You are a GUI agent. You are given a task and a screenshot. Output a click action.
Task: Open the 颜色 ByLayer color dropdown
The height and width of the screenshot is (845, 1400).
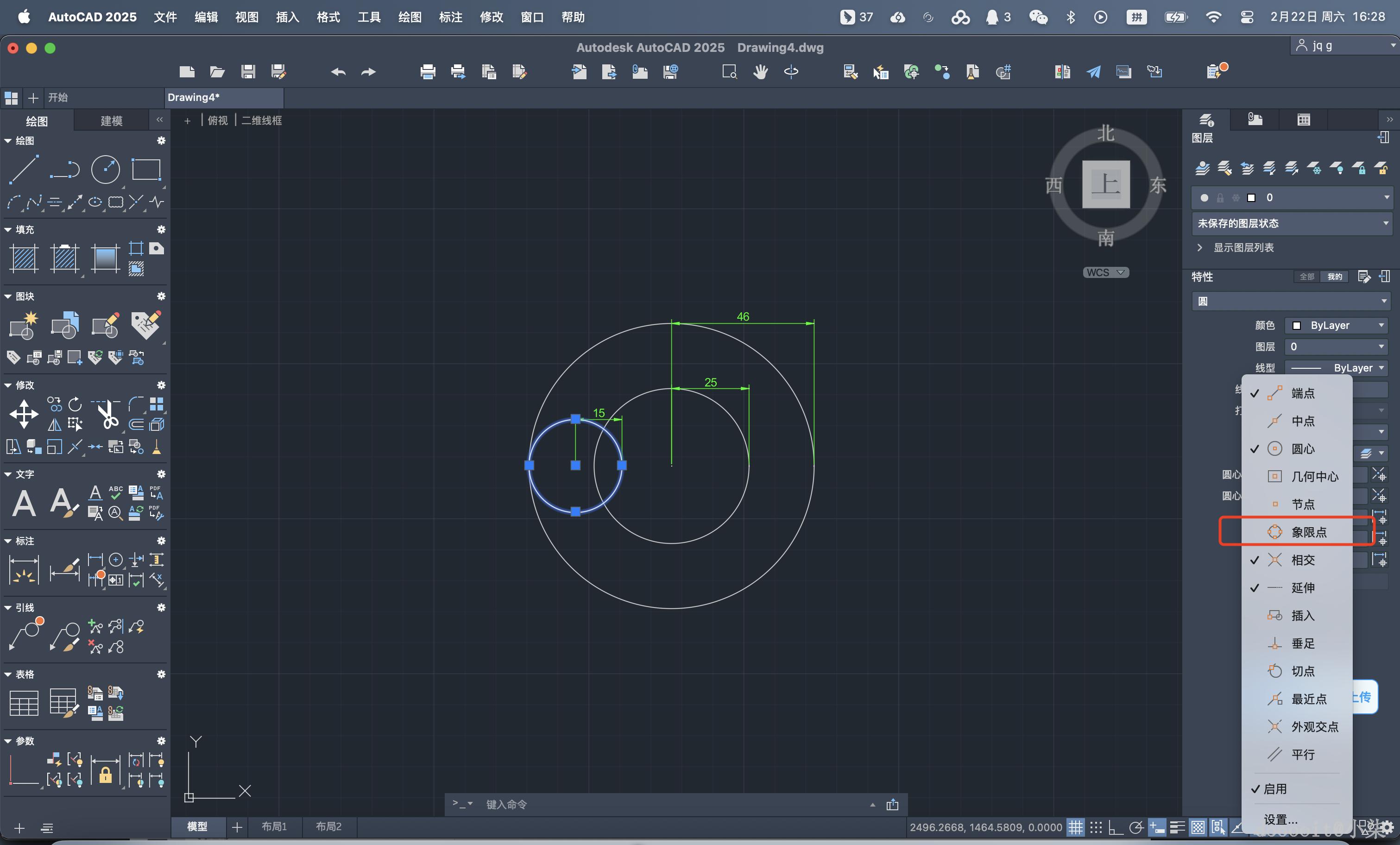[1336, 325]
